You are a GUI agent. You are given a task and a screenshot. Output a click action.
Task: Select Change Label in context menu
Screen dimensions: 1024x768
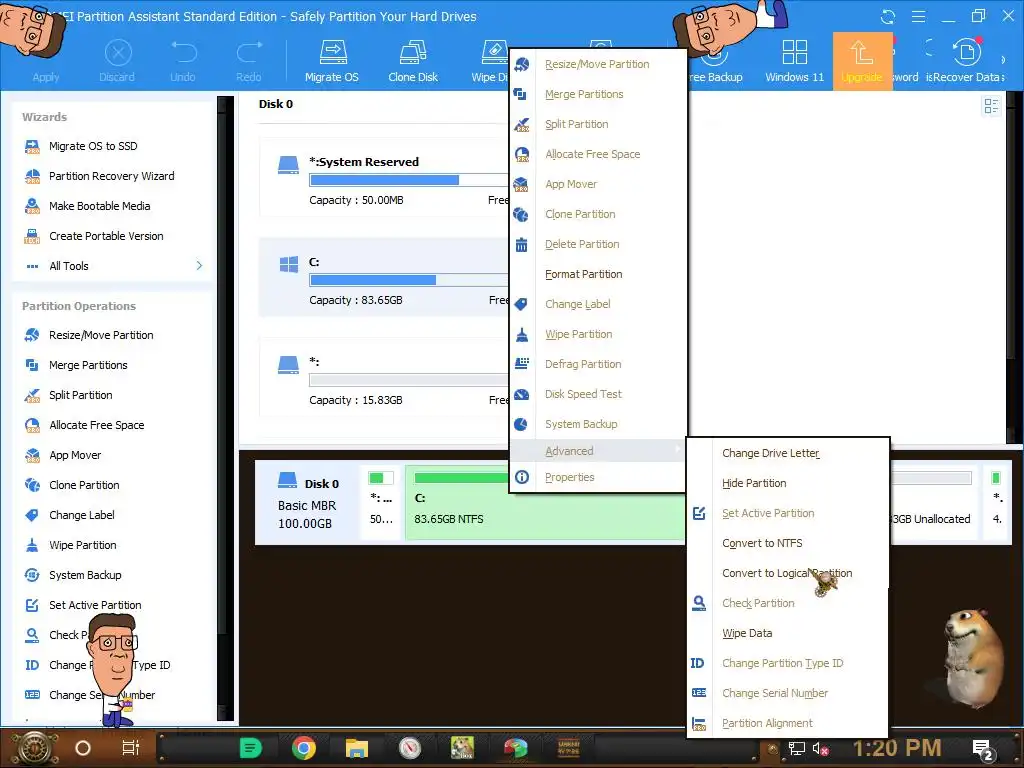pos(598,304)
